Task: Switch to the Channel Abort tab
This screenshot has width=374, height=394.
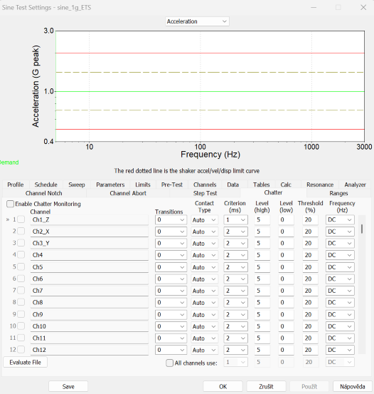Action: tap(128, 193)
